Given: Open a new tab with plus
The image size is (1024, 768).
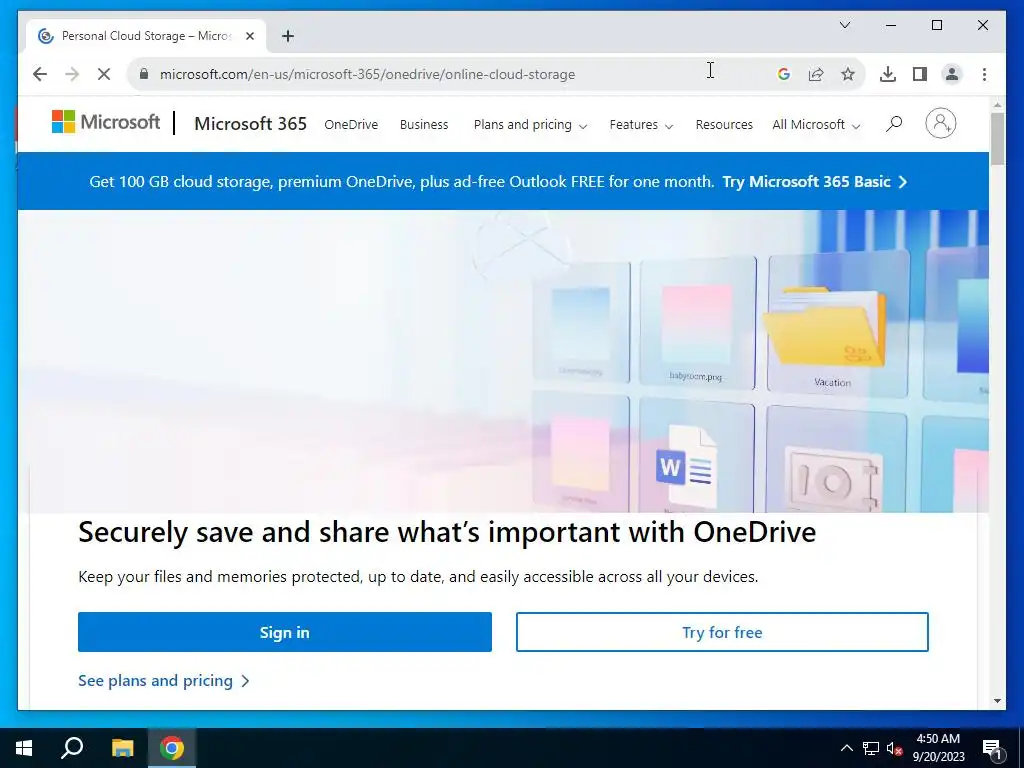Looking at the screenshot, I should pyautogui.click(x=288, y=36).
